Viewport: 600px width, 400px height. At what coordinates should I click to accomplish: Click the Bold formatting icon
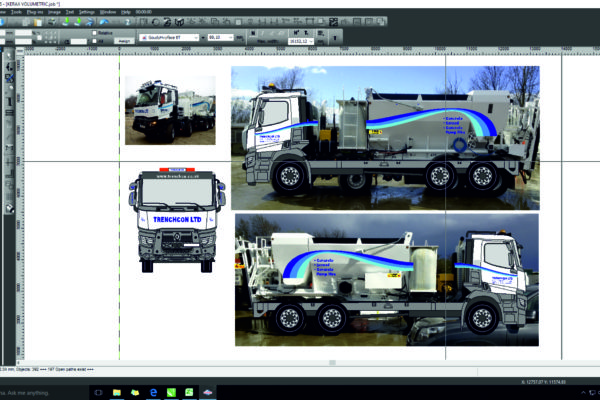pyautogui.click(x=253, y=33)
